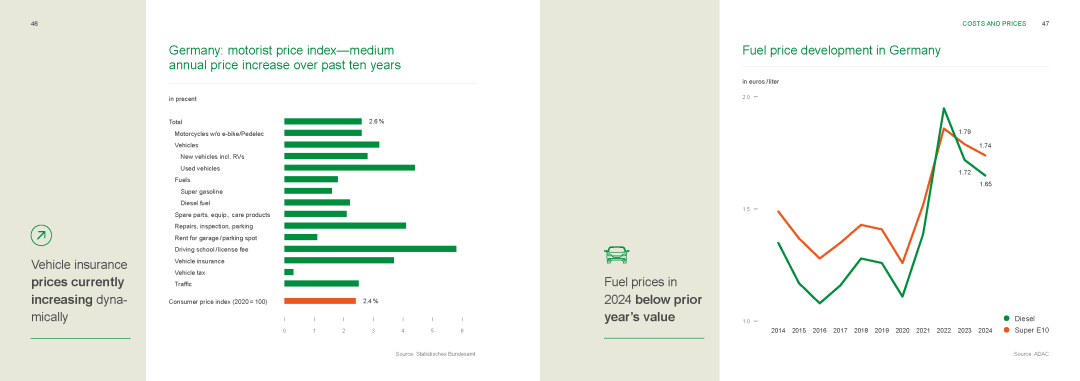Click the green car icon
This screenshot has width=1080, height=381.
[x=616, y=255]
